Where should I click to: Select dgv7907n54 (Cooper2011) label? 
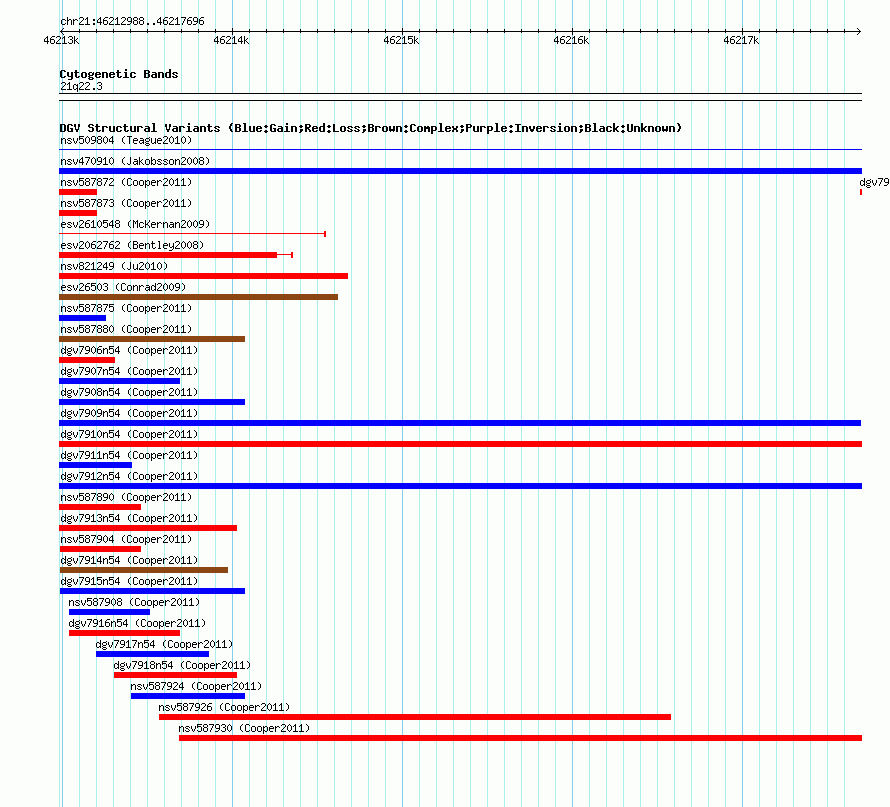click(x=129, y=371)
